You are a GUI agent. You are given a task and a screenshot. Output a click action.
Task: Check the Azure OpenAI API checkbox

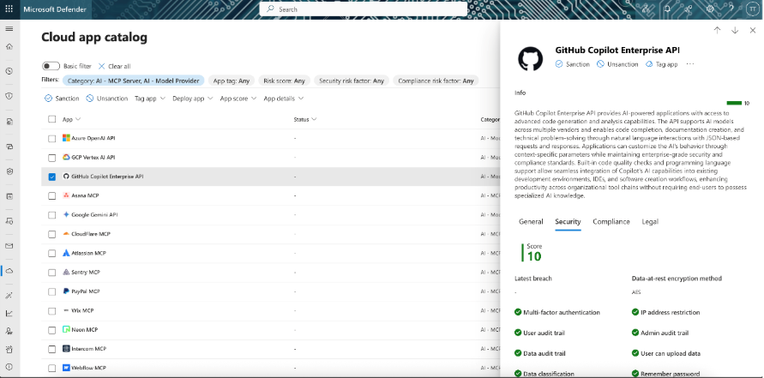point(52,138)
